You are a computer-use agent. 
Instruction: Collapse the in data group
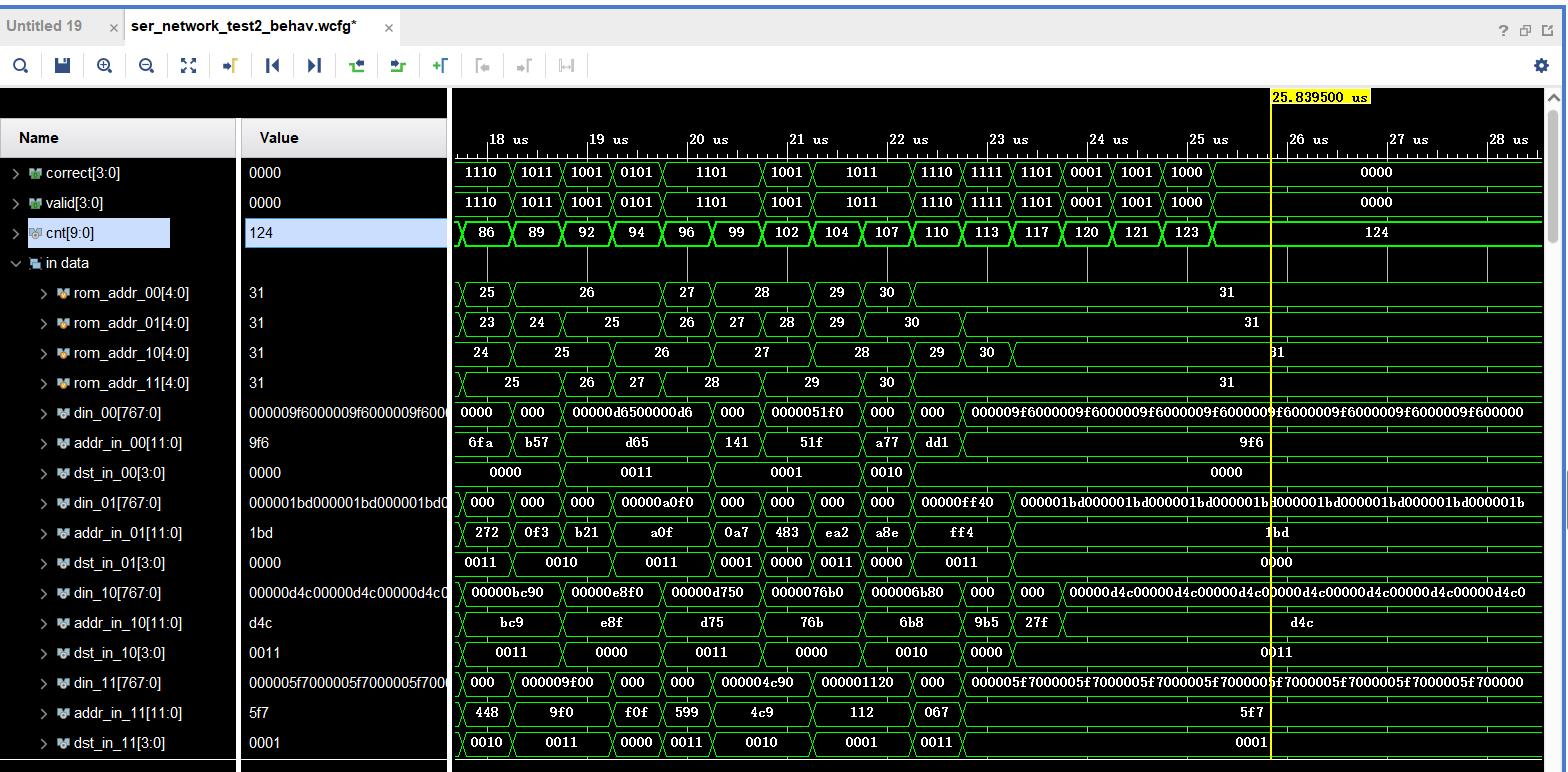click(15, 263)
